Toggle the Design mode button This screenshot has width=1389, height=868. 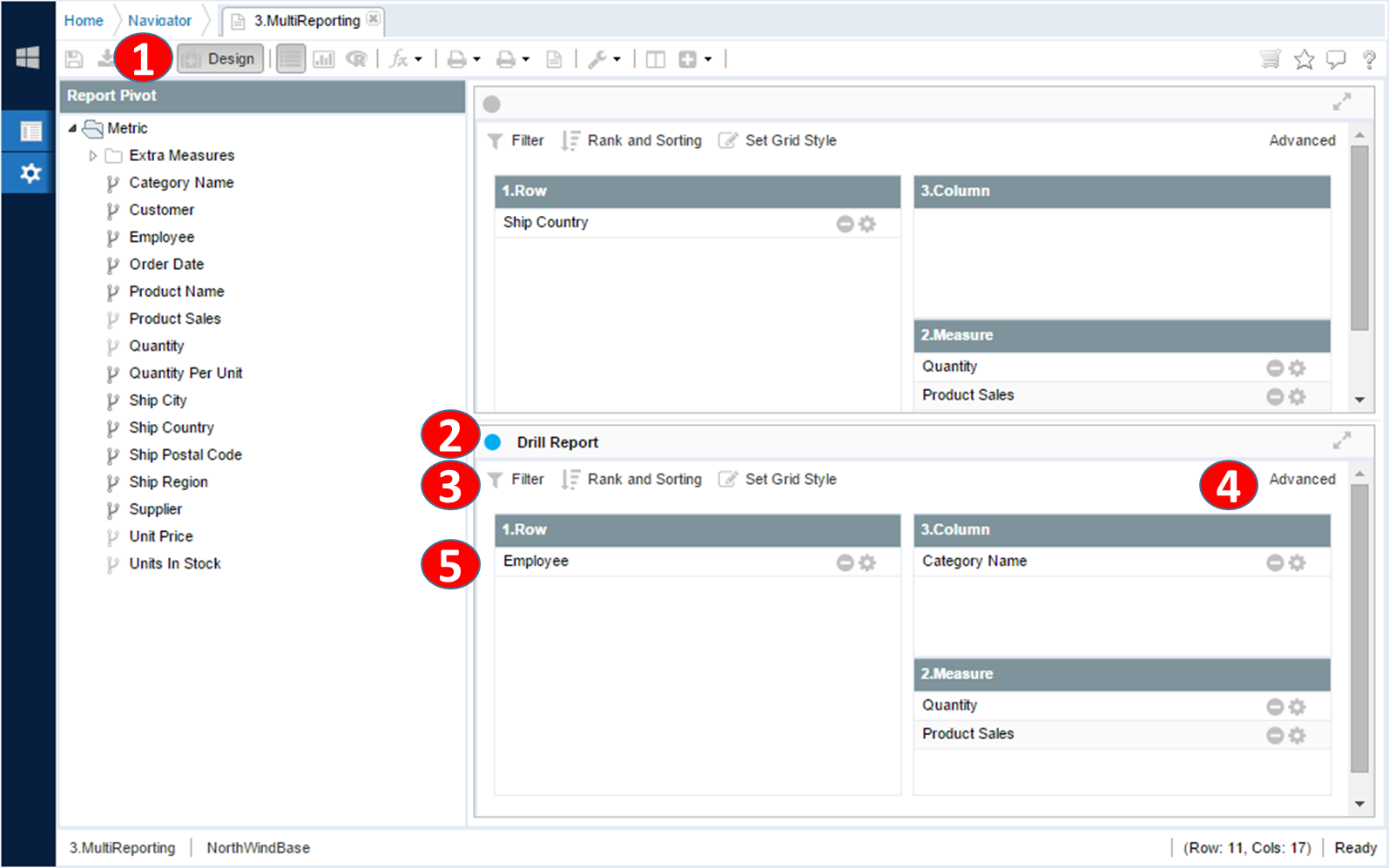click(221, 59)
